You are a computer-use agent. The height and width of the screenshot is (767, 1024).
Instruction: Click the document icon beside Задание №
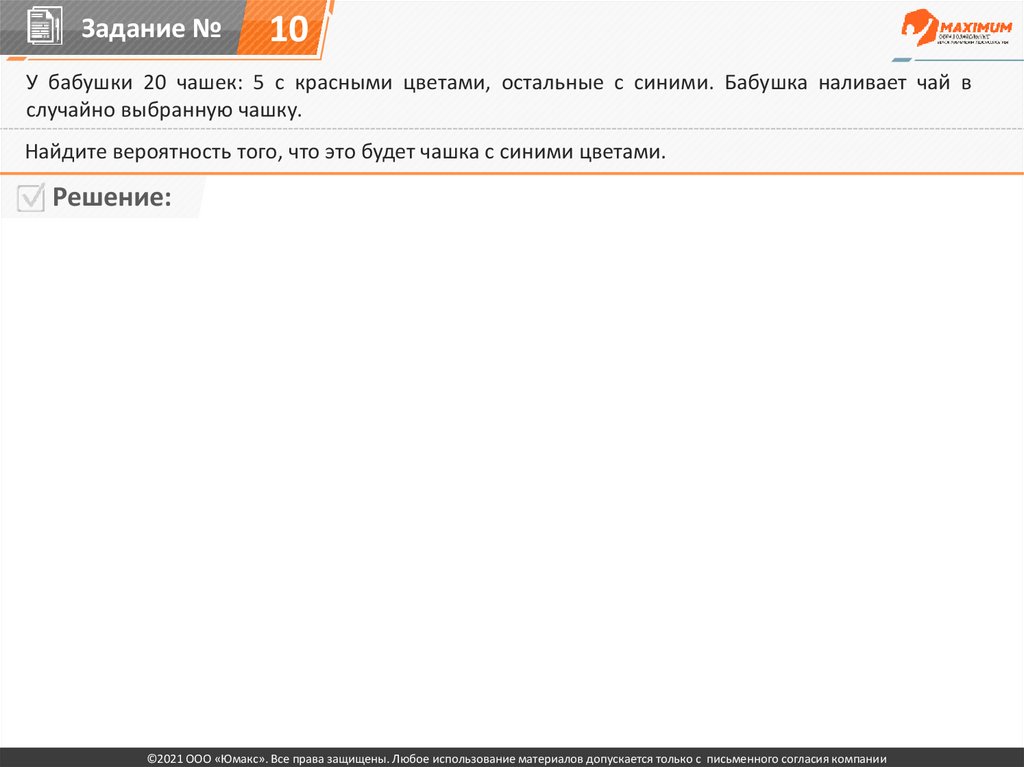click(45, 25)
